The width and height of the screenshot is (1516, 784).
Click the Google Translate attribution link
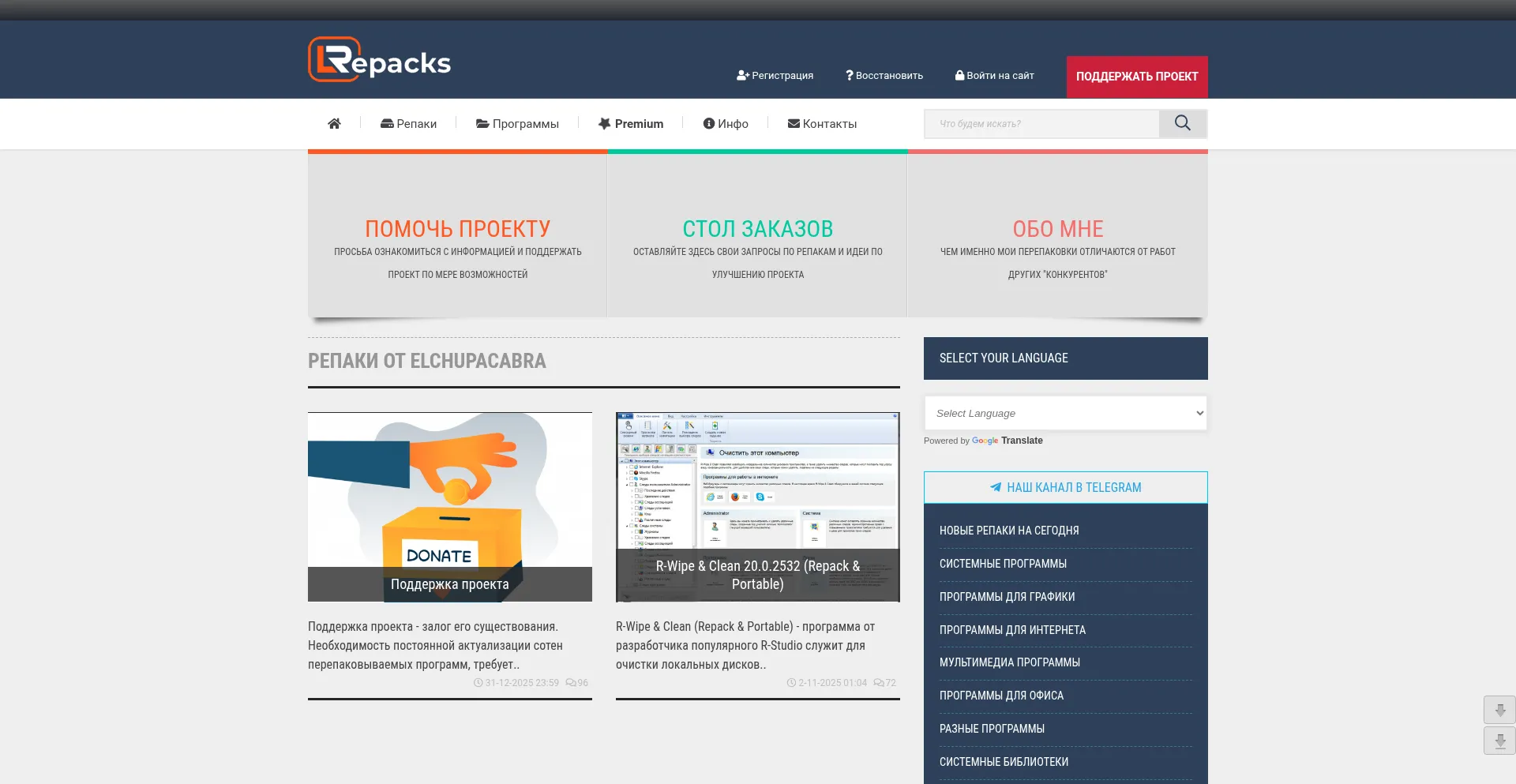click(x=1007, y=441)
